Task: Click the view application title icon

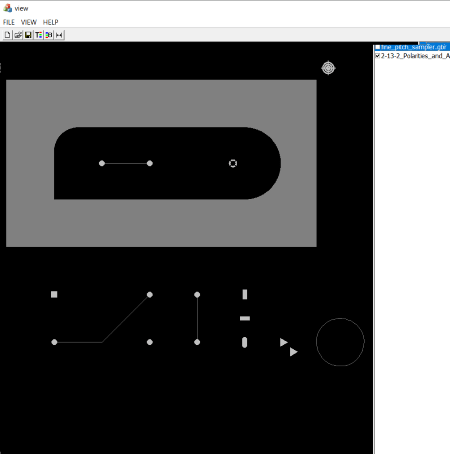Action: tap(7, 8)
